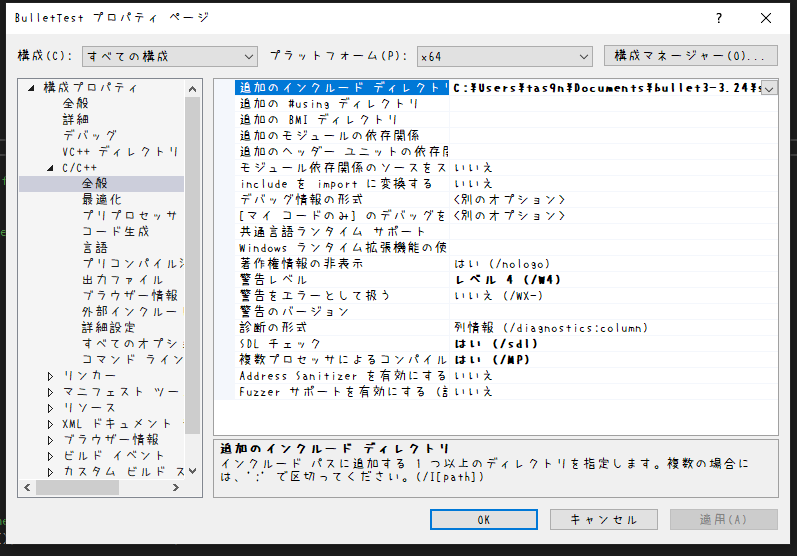Expand the リンカー tree node

[x=50, y=376]
